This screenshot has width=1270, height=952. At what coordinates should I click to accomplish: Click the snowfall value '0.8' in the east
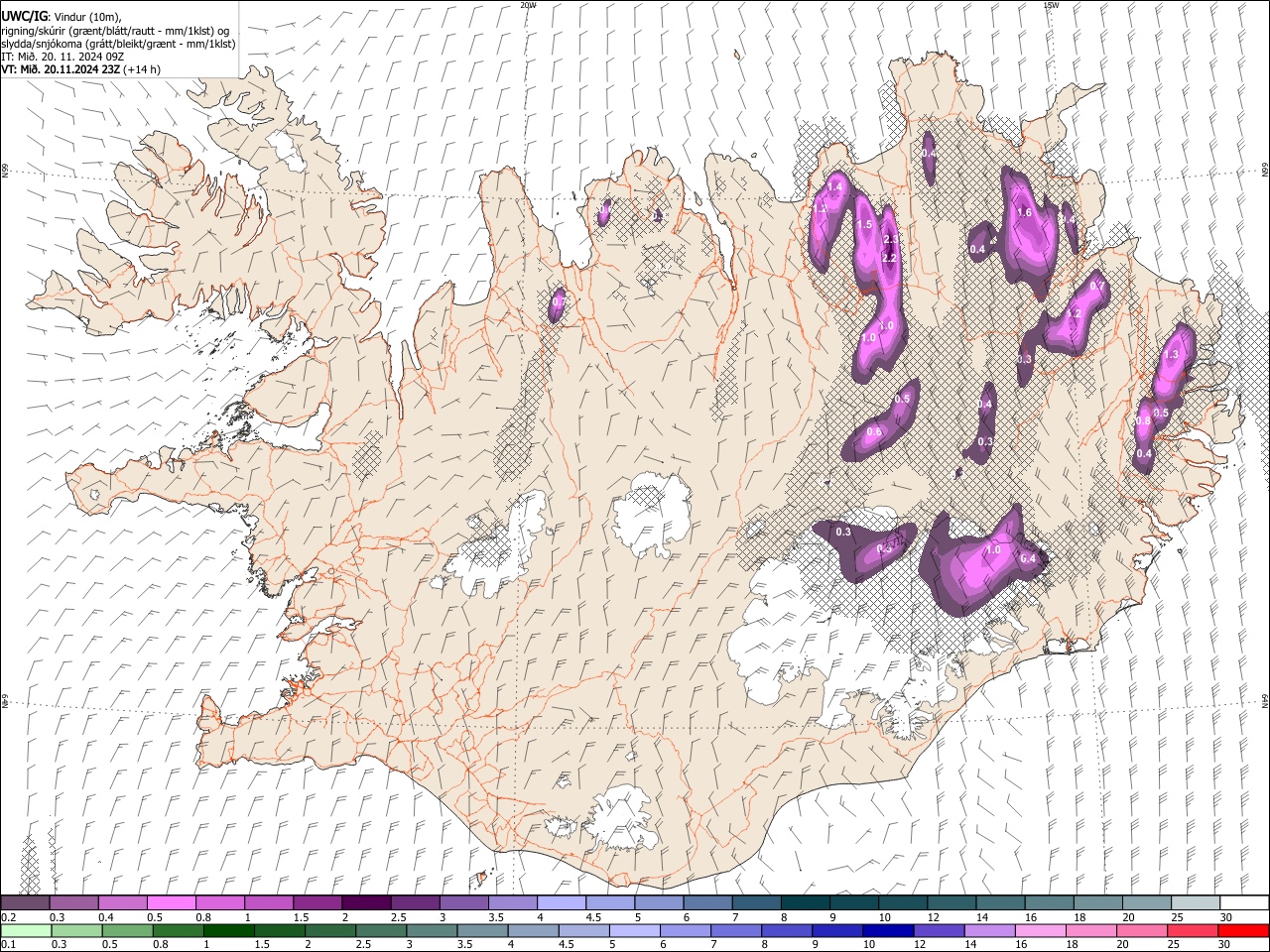click(x=1143, y=420)
